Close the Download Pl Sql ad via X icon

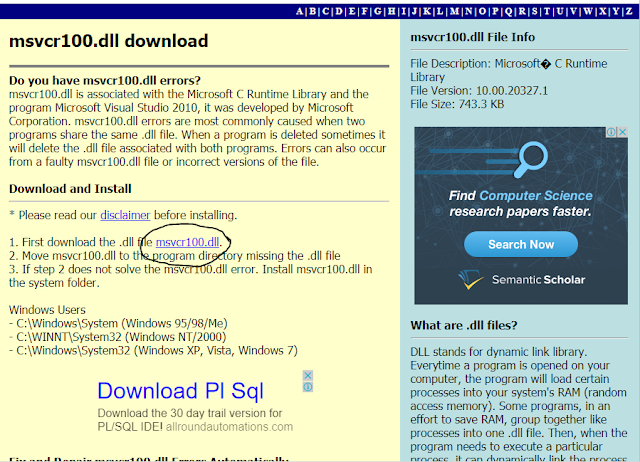tap(308, 375)
